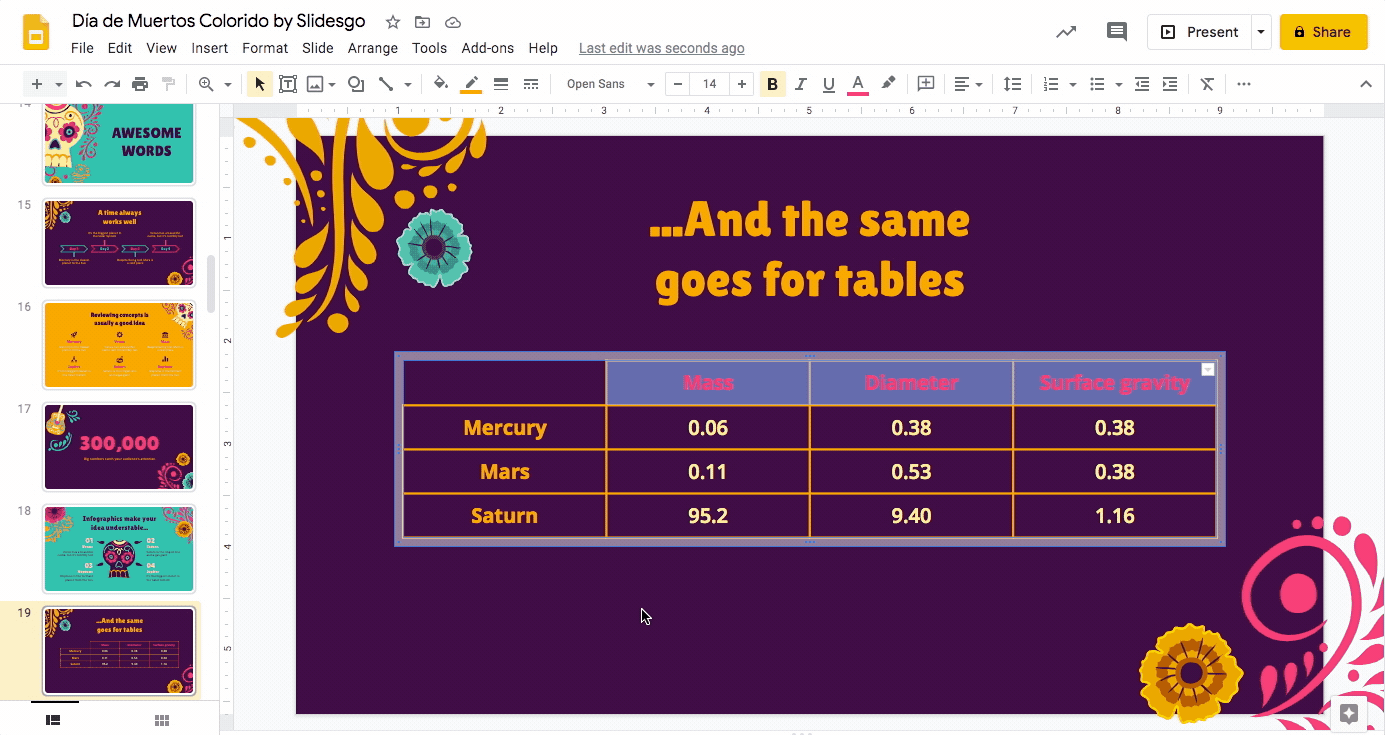The image size is (1385, 735).
Task: Open the zoom level dropdown arrow
Action: 228,84
